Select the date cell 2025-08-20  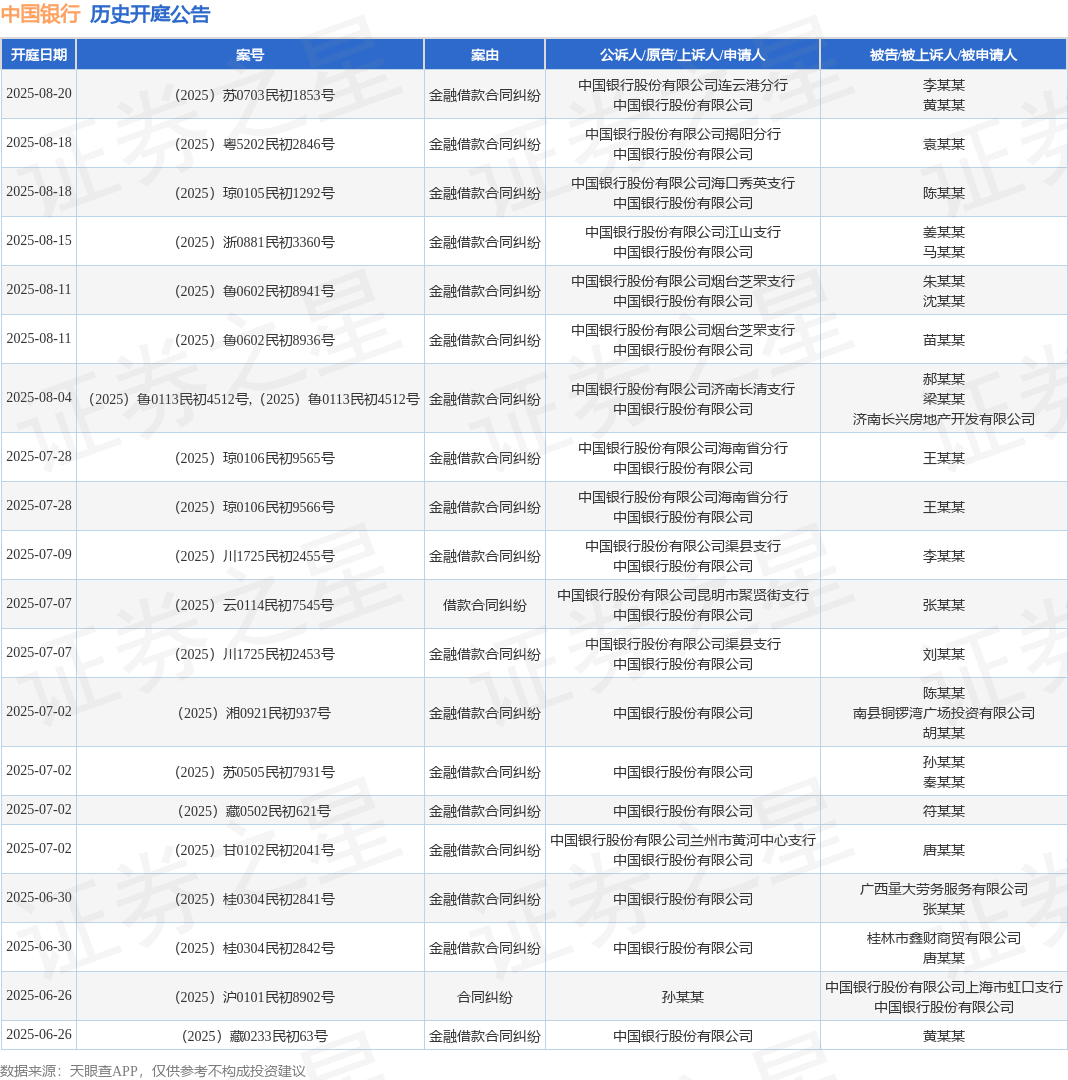click(39, 94)
